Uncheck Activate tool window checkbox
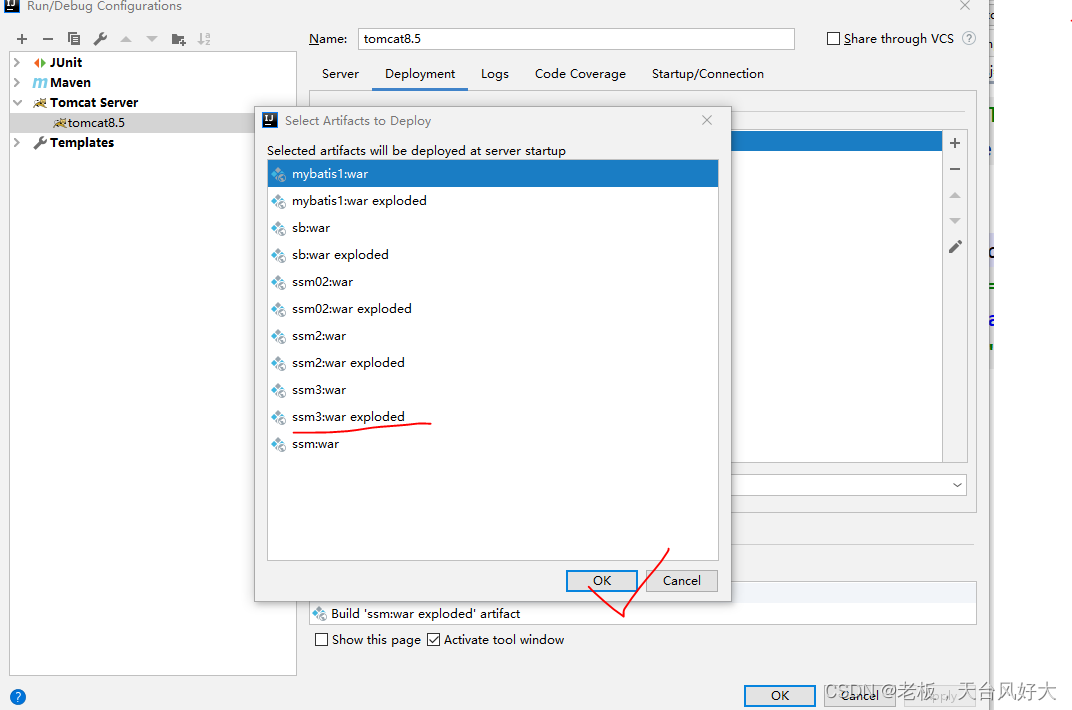 433,640
